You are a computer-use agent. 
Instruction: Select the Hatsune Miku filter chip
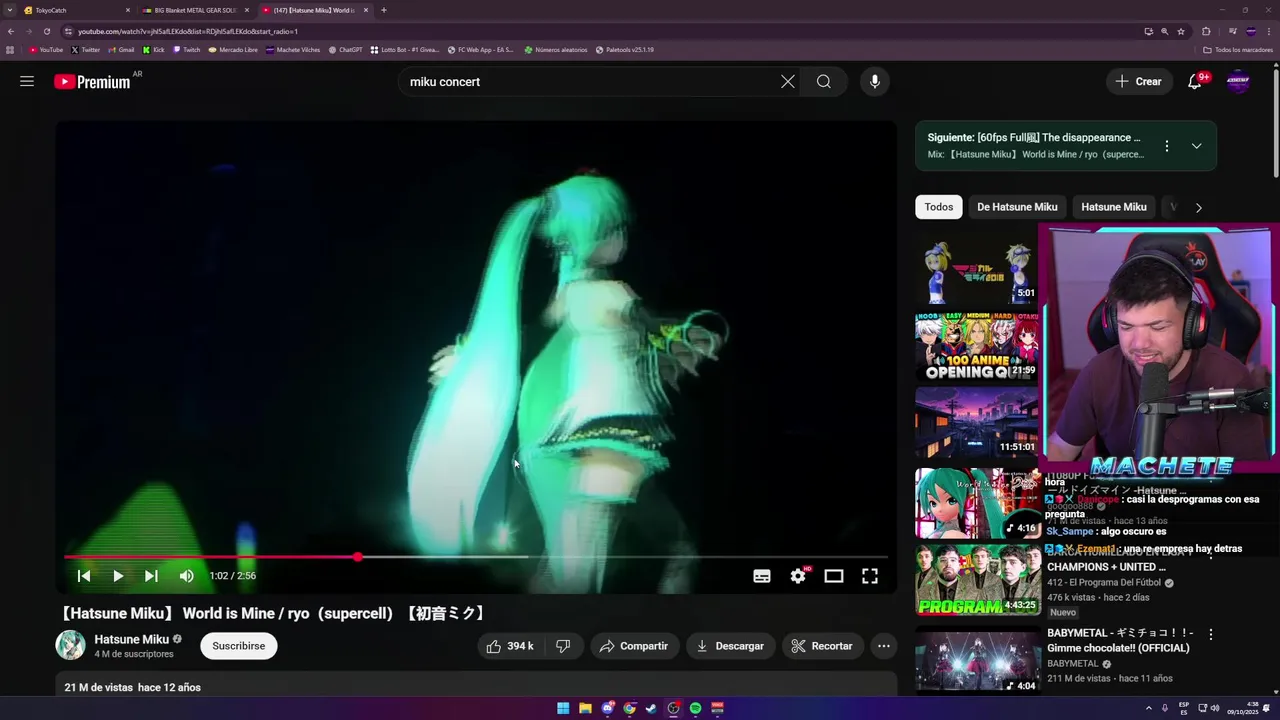[1114, 207]
